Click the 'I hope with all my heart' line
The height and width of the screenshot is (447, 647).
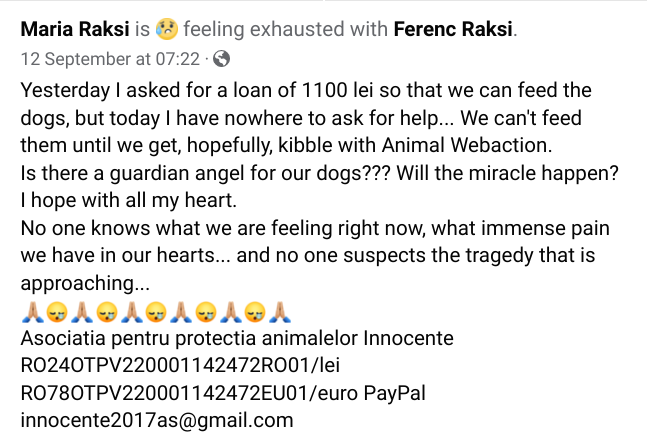pos(129,201)
